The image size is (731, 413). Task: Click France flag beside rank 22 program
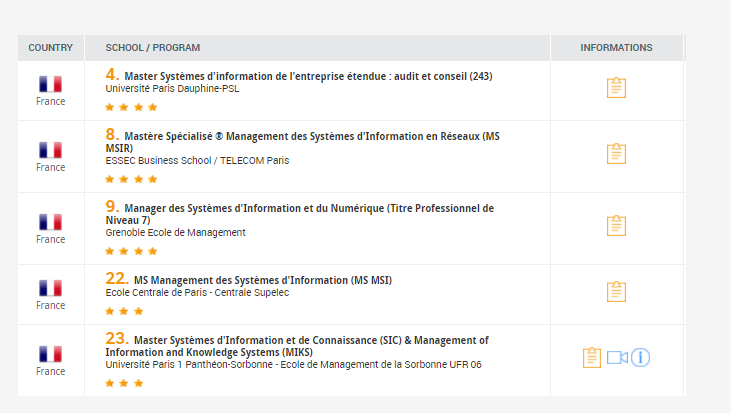coord(50,288)
